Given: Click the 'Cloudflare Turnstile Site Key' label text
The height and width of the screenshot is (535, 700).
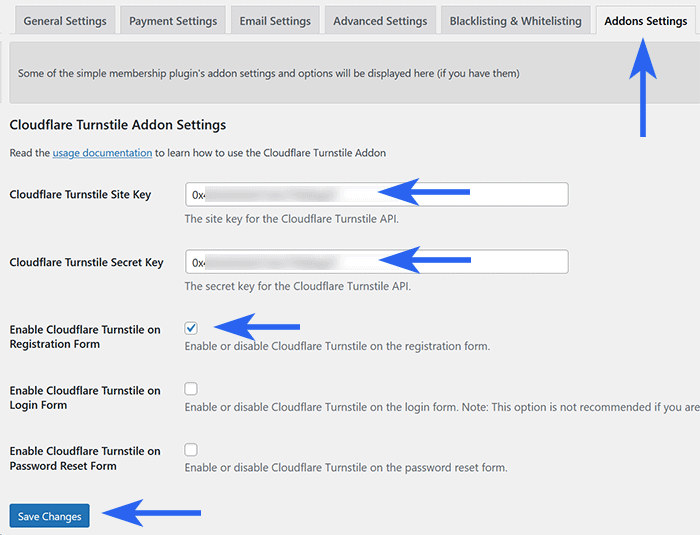Looking at the screenshot, I should [80, 194].
